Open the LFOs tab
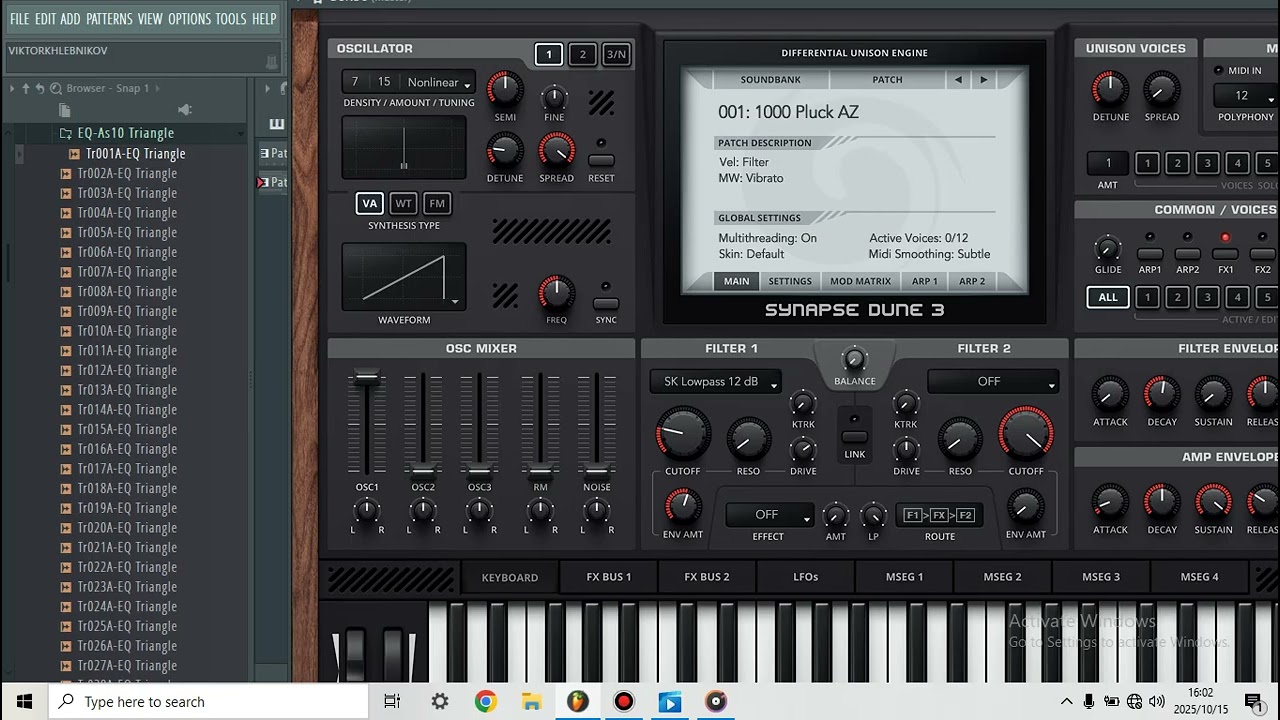 click(805, 577)
